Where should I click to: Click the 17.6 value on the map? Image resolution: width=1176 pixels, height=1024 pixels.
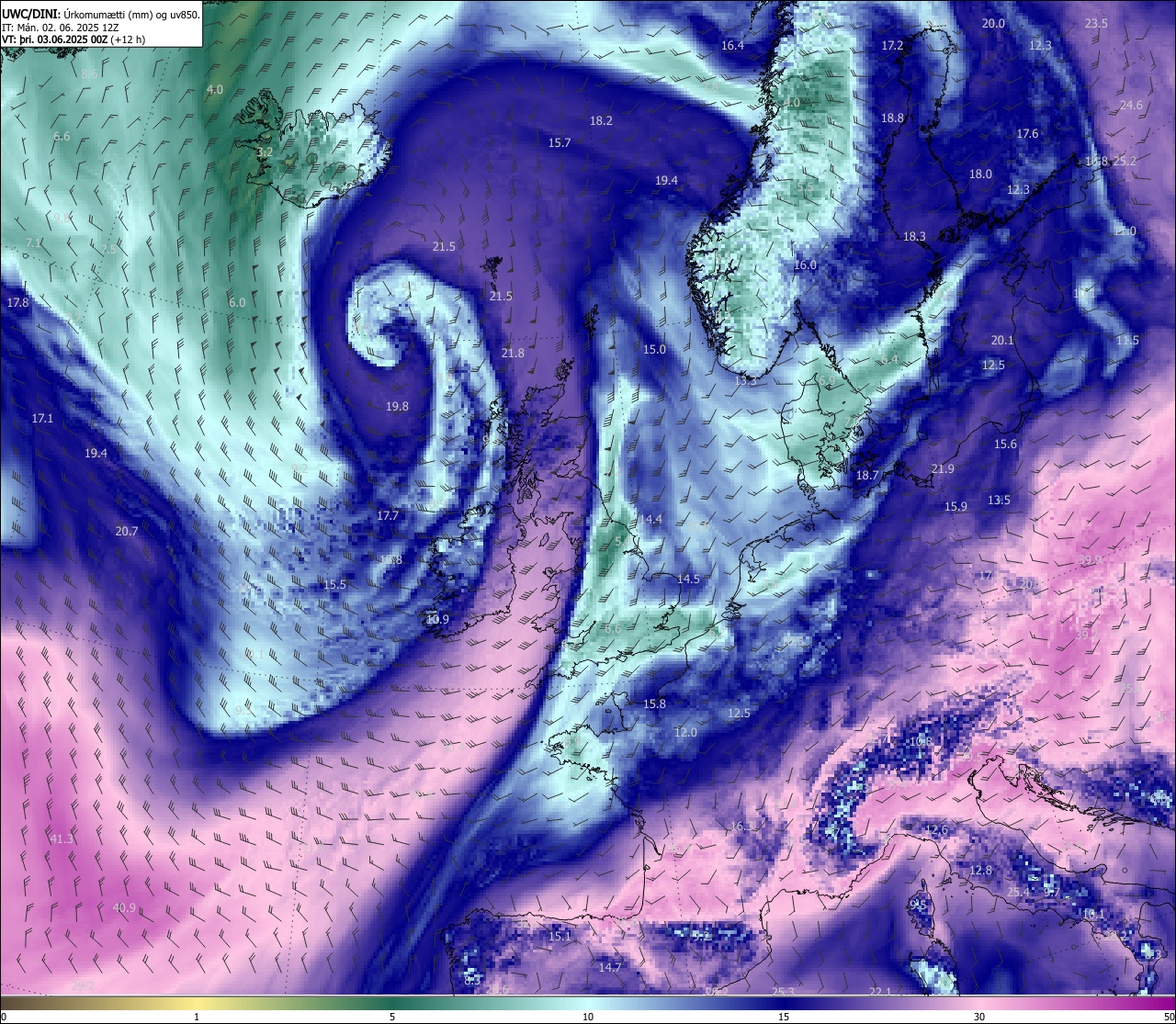[1027, 133]
